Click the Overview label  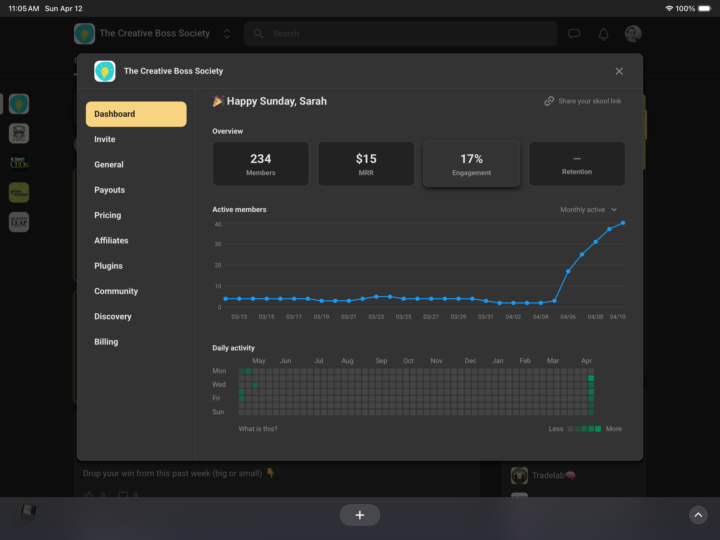click(227, 131)
